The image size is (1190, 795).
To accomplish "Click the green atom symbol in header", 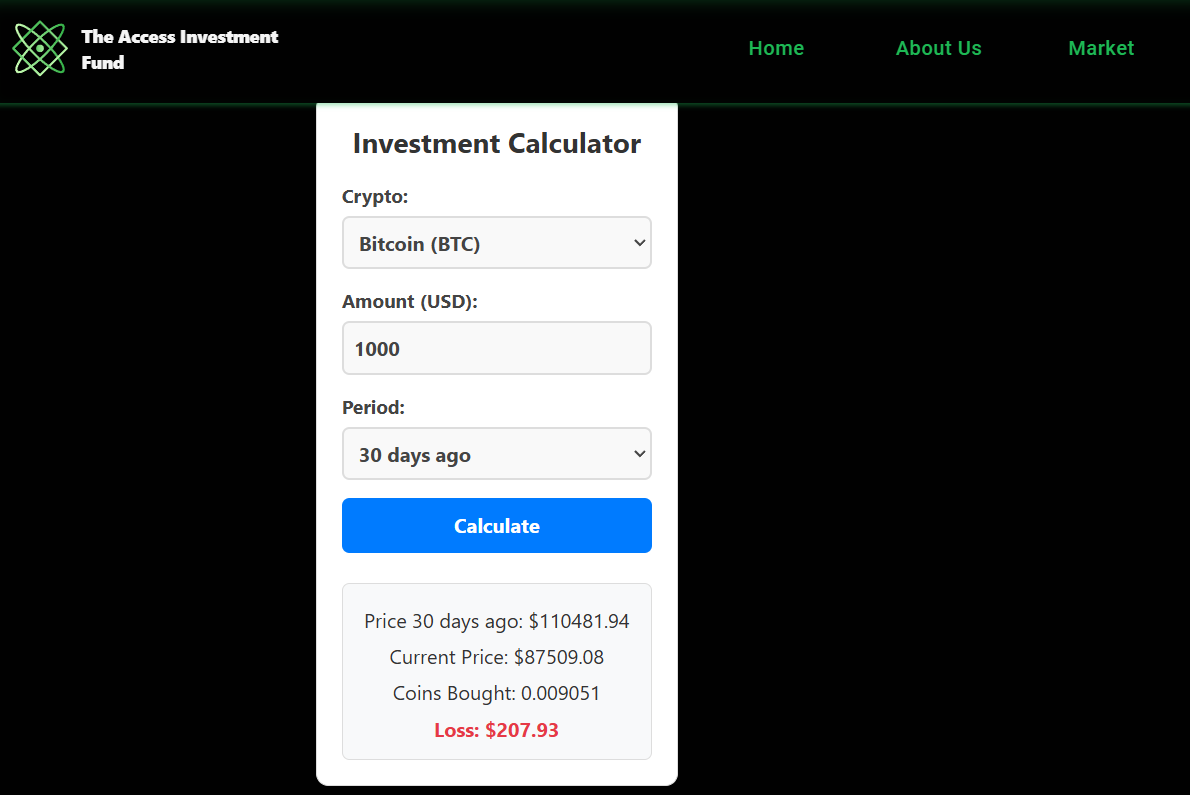I will pos(39,47).
